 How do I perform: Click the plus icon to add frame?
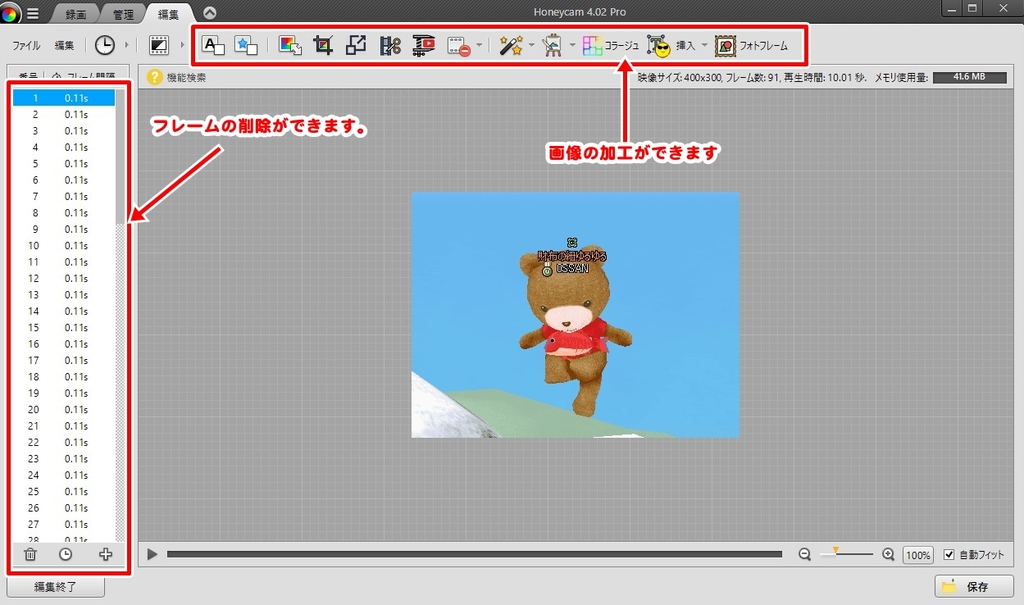click(105, 554)
